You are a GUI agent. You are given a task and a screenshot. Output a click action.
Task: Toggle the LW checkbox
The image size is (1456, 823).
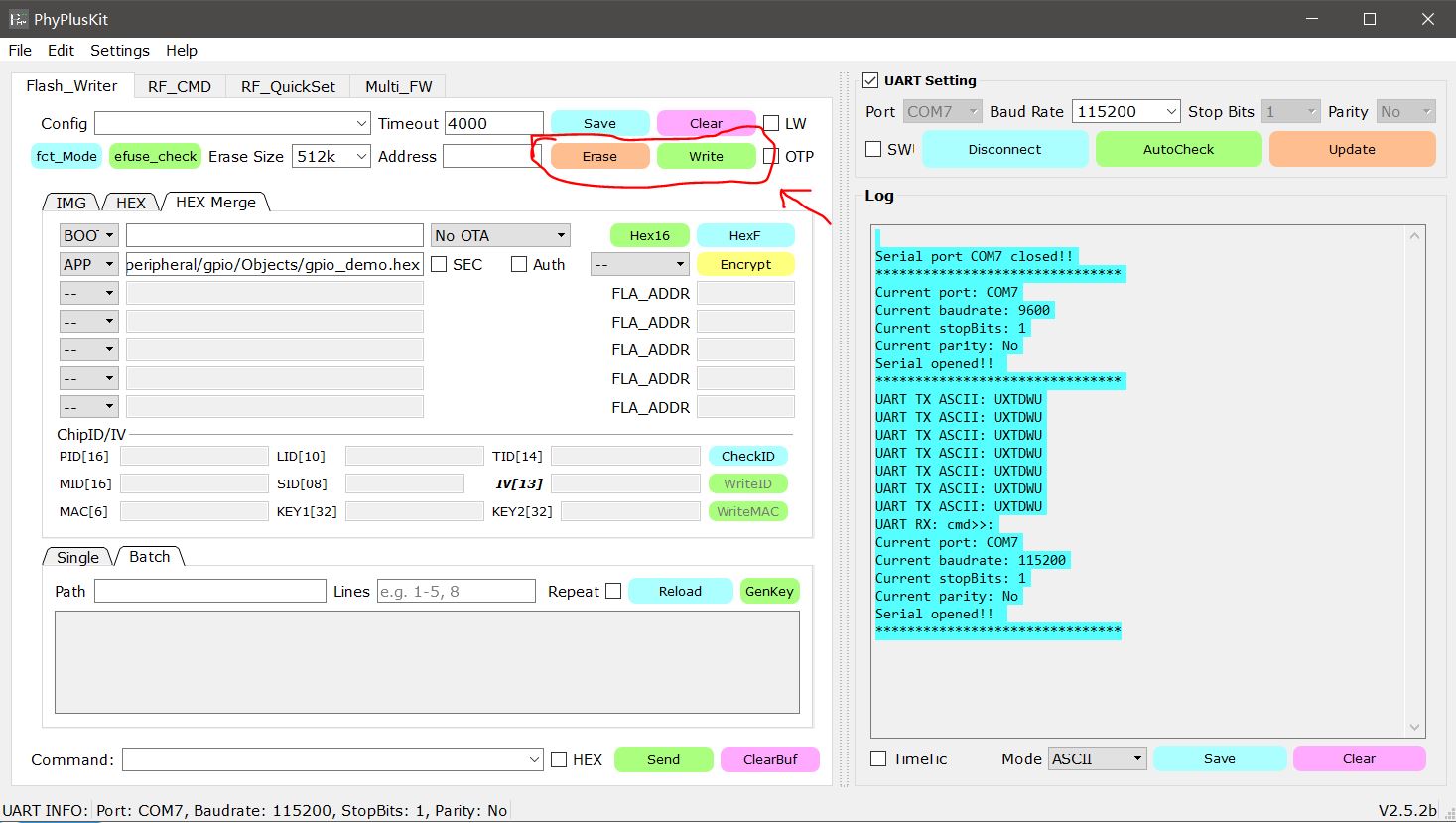coord(771,124)
